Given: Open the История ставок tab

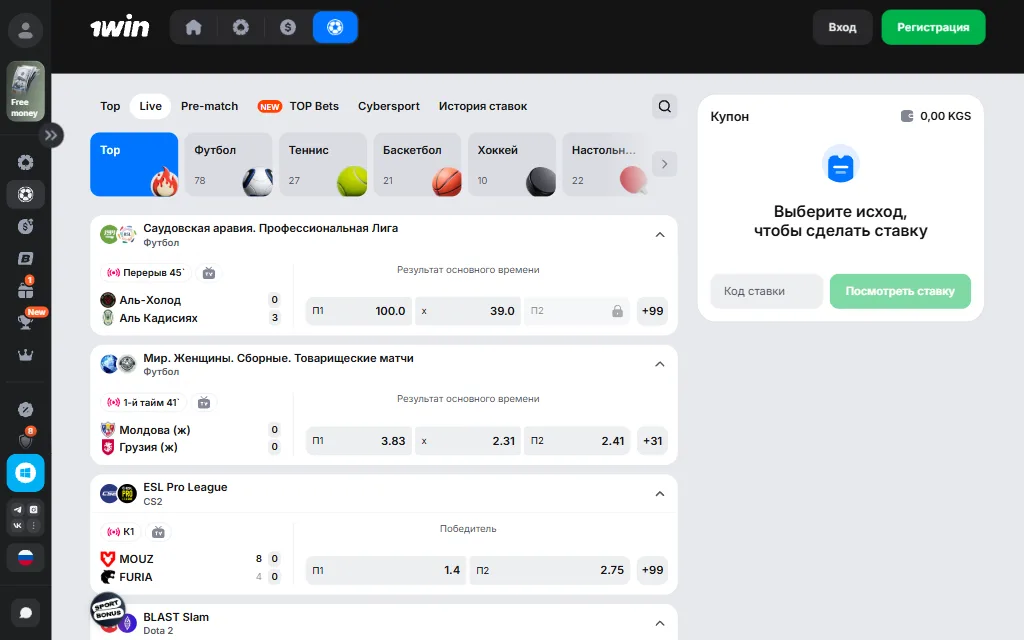Looking at the screenshot, I should click(483, 106).
